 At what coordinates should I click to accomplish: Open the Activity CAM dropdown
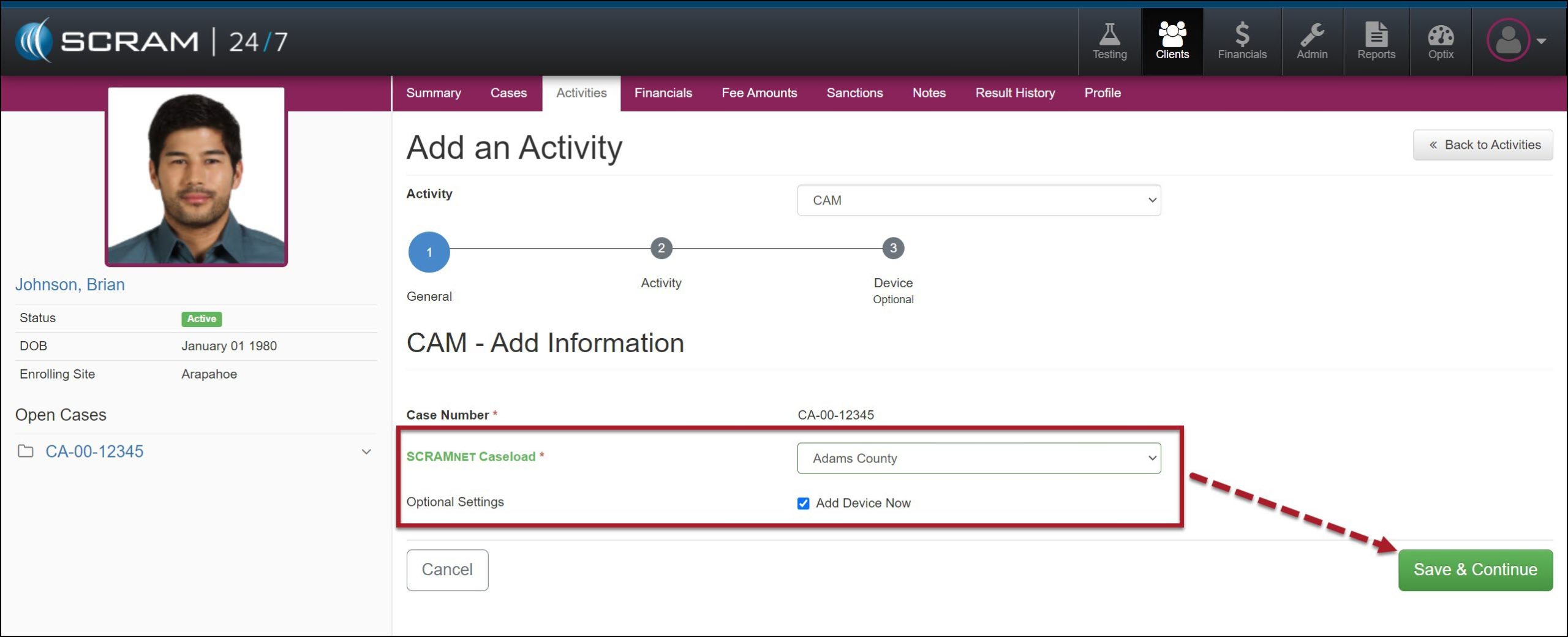[978, 200]
